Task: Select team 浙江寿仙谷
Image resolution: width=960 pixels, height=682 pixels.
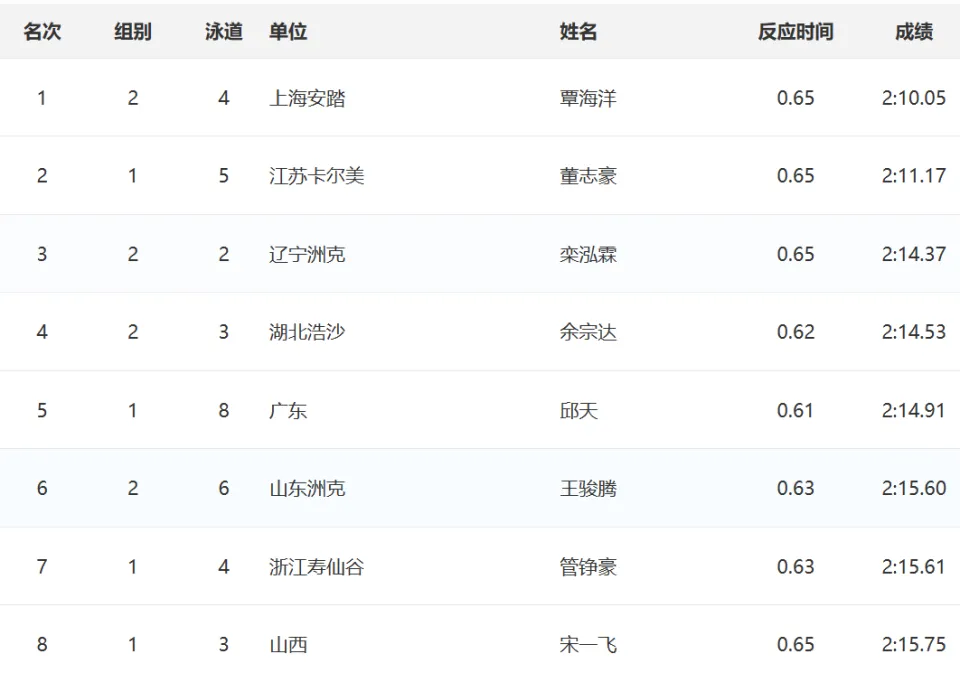Action: coord(317,566)
